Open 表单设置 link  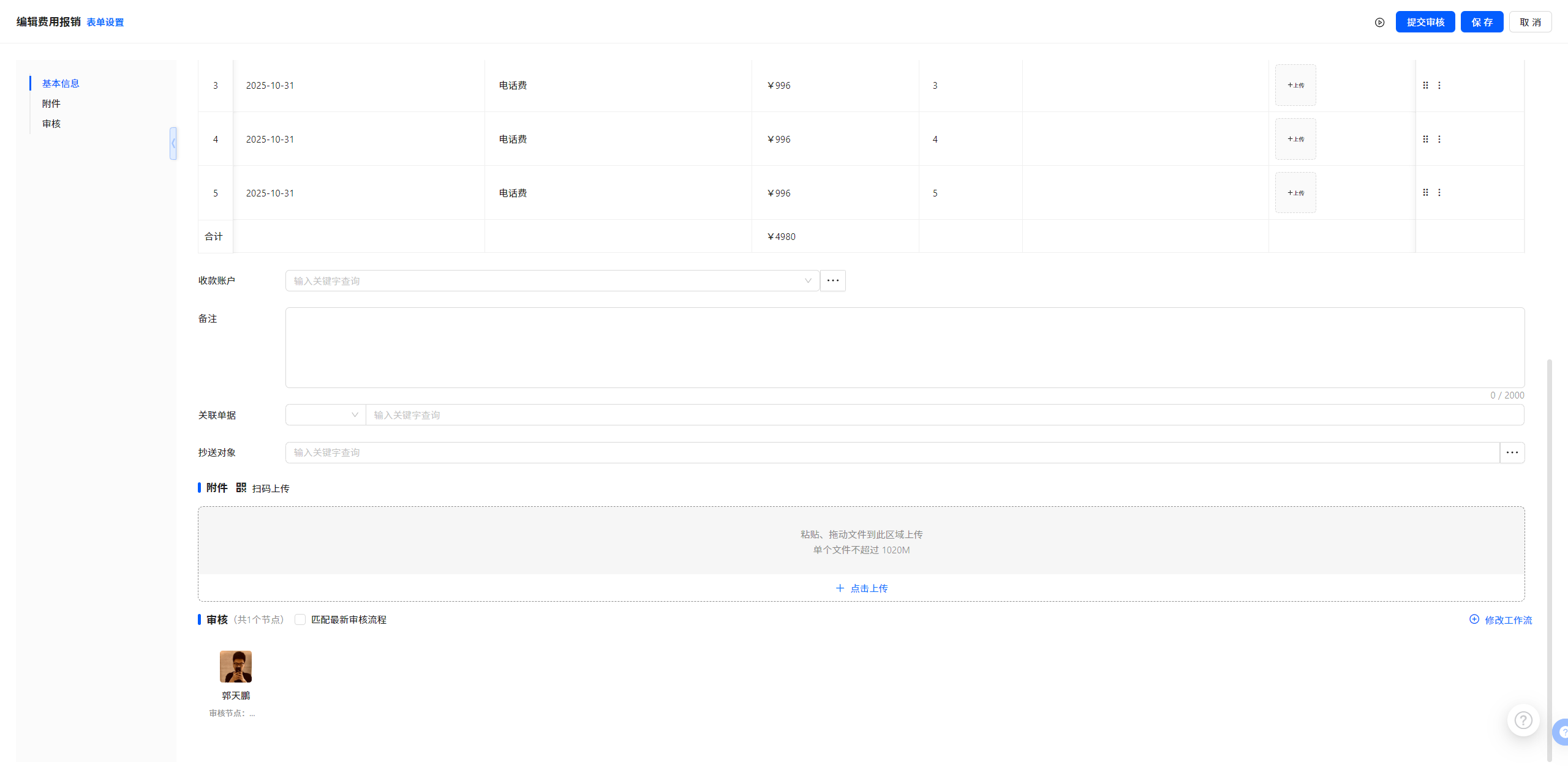(x=105, y=23)
